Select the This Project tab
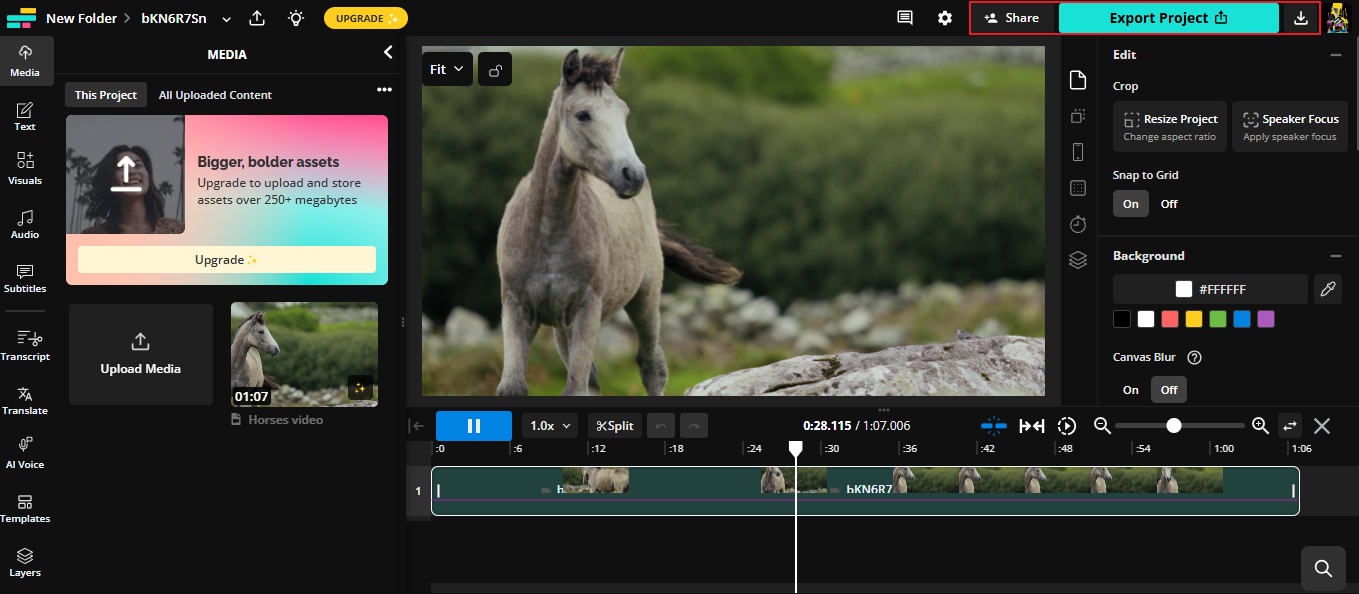1359x594 pixels. (x=106, y=95)
